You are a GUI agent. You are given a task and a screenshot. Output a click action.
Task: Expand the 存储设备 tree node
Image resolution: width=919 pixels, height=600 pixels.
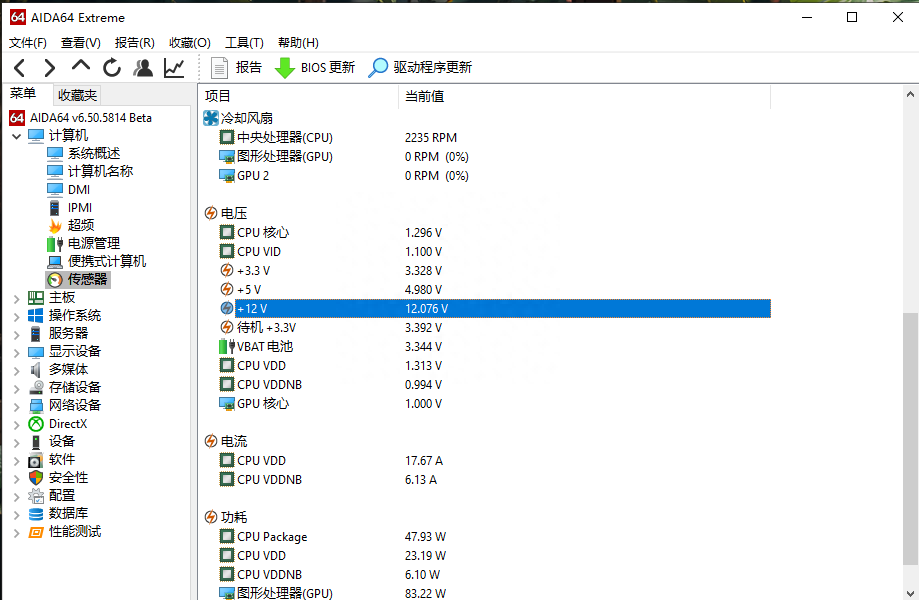pos(16,388)
